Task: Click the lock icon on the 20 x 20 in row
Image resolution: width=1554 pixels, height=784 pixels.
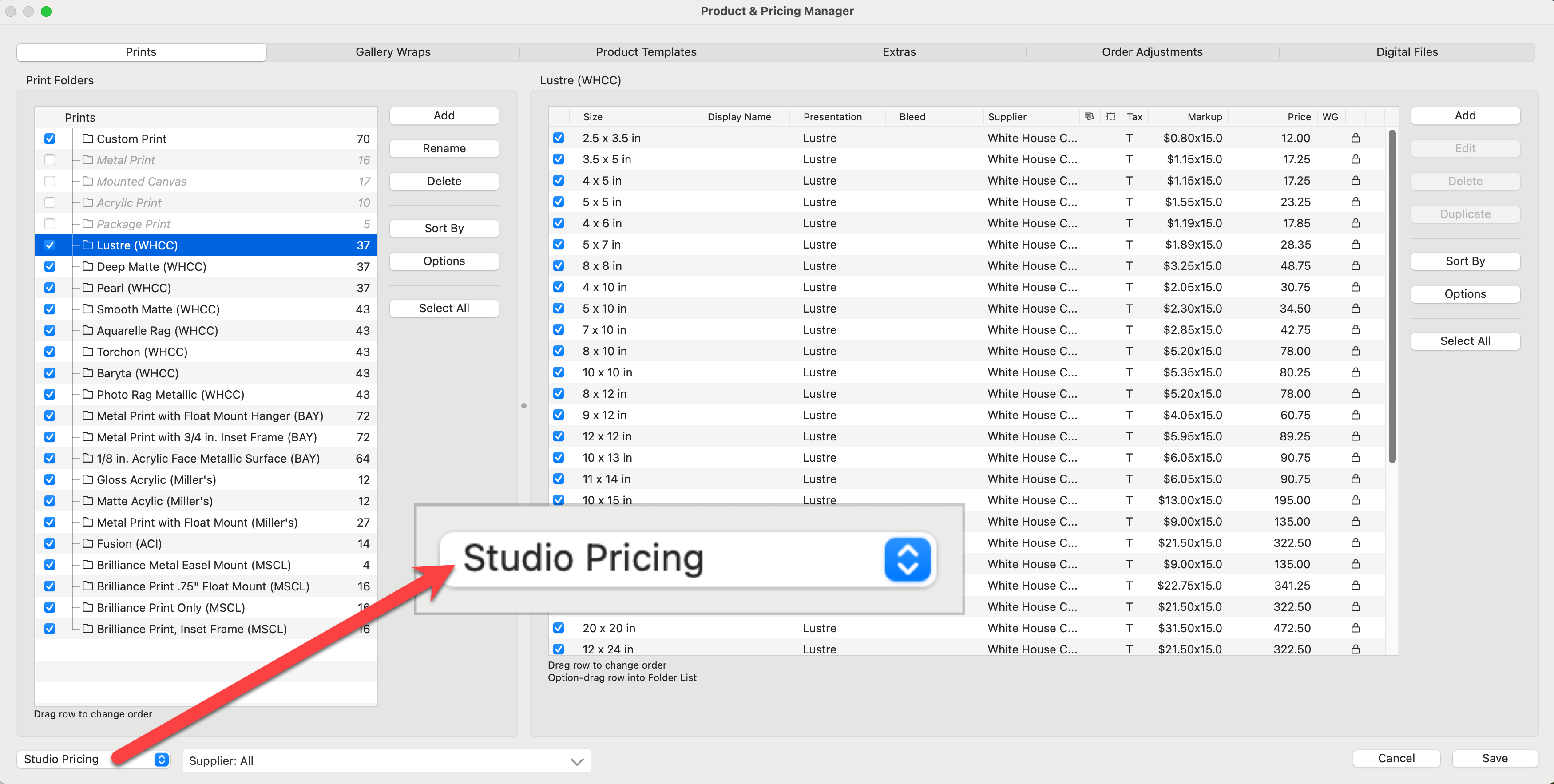Action: click(1355, 628)
